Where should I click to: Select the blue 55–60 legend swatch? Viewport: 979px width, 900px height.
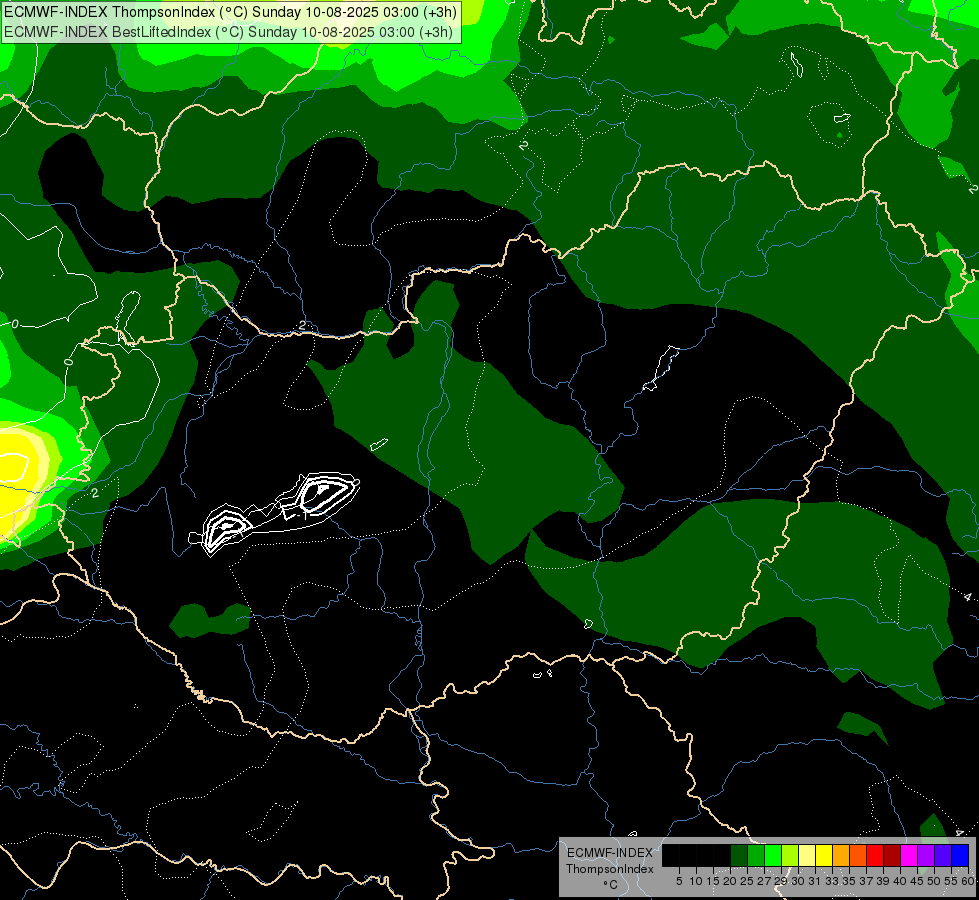[960, 855]
